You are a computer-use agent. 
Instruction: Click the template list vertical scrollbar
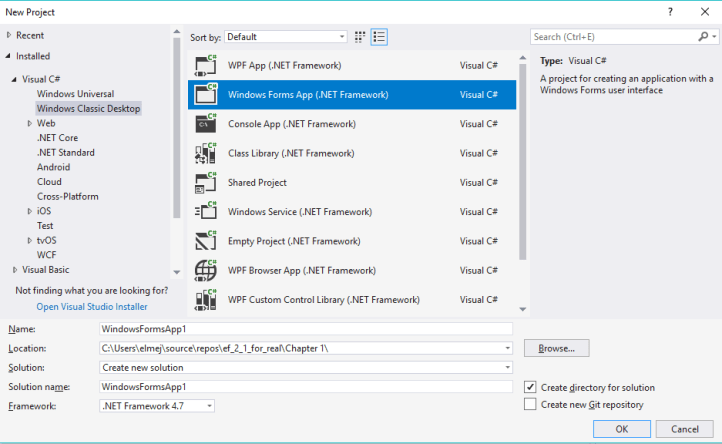point(523,150)
